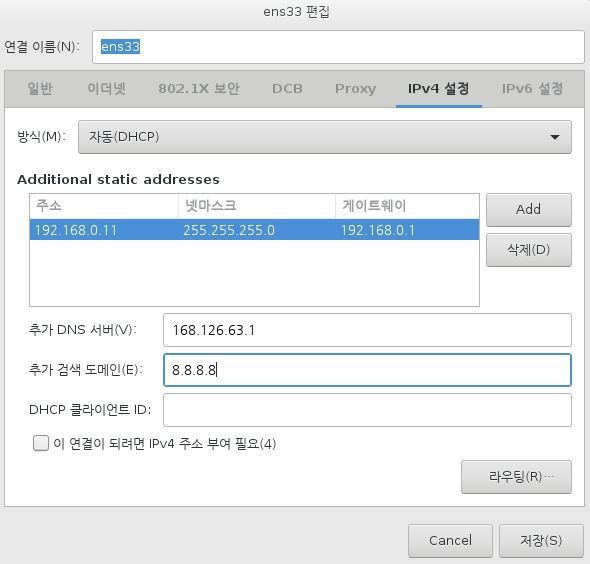Select the netmask cell 255.255.255.0
This screenshot has width=590, height=564.
(x=229, y=230)
